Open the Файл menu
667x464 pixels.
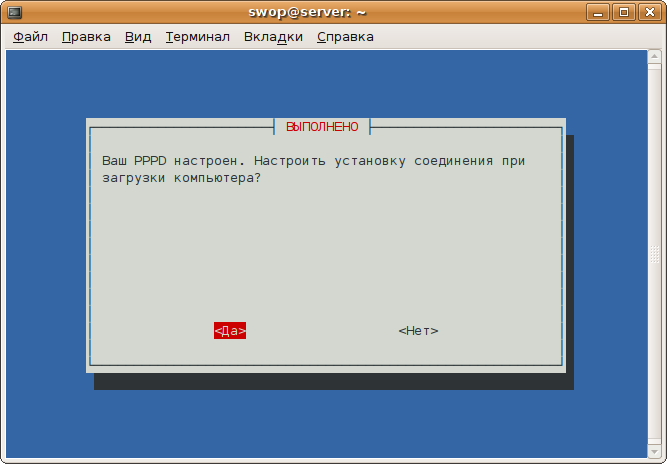coord(30,37)
